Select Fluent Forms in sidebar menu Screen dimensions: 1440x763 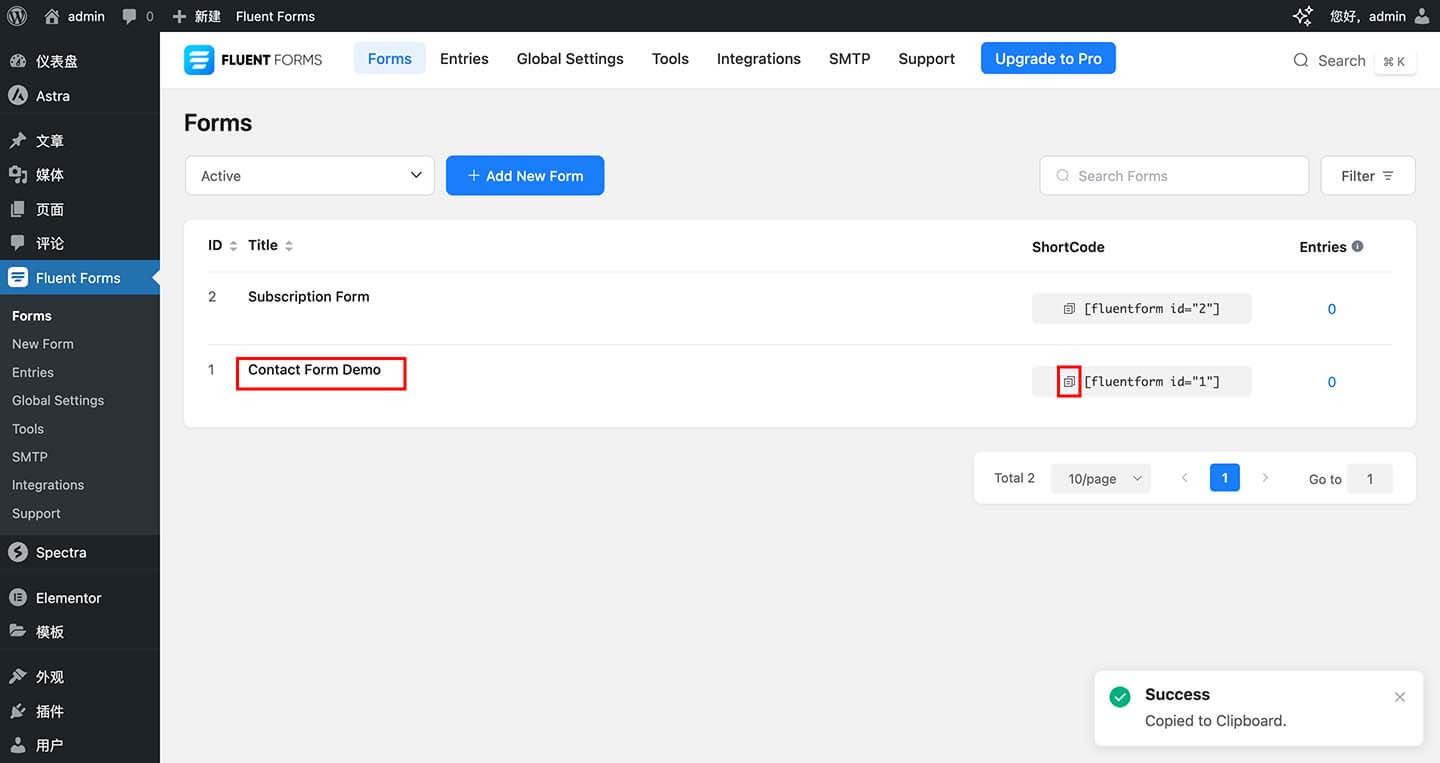pyautogui.click(x=80, y=278)
